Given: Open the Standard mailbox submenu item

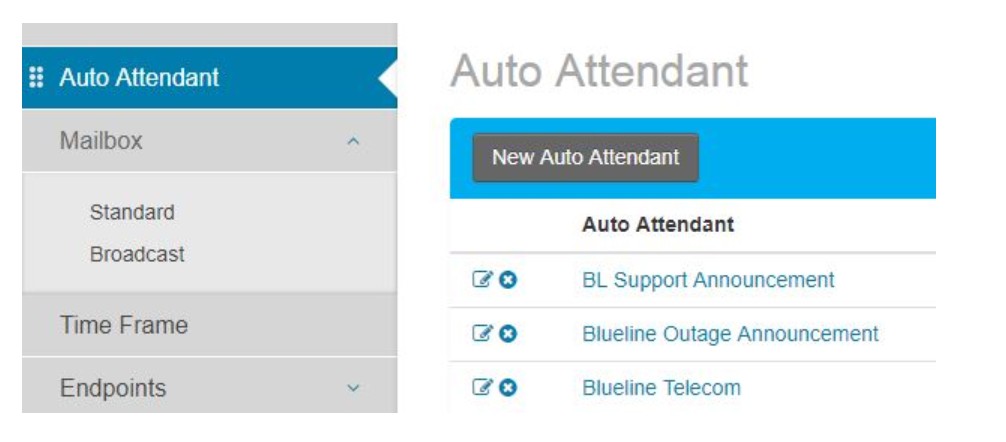Looking at the screenshot, I should (132, 212).
